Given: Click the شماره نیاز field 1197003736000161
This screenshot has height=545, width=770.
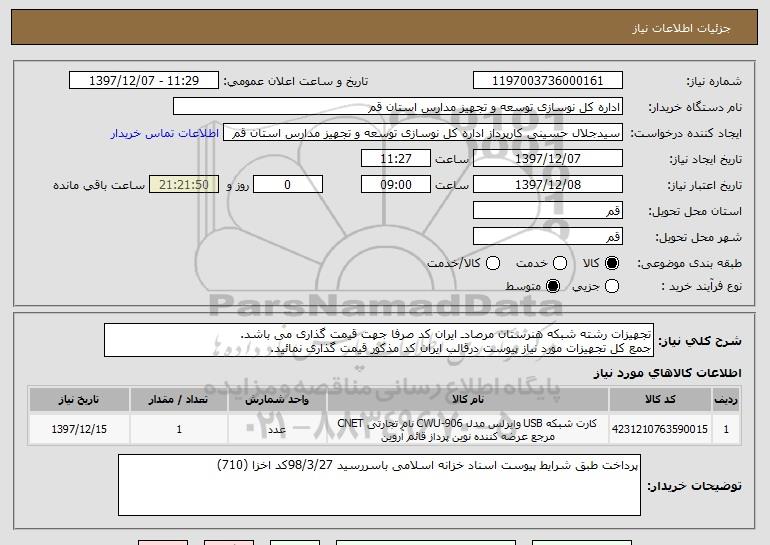Looking at the screenshot, I should [548, 81].
